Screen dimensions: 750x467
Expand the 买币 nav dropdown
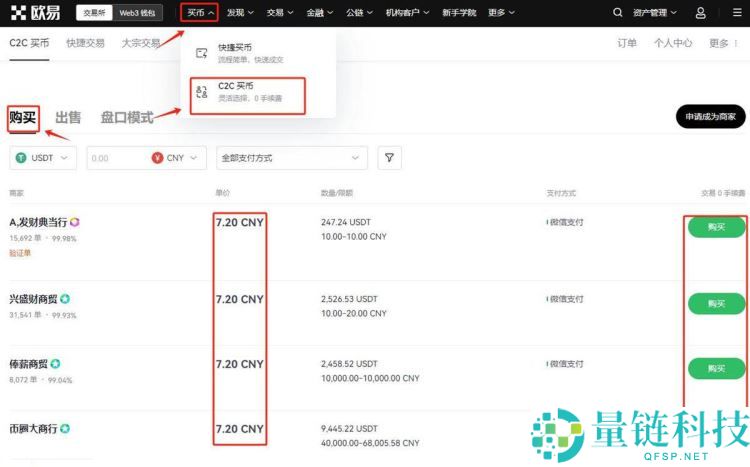[x=199, y=13]
